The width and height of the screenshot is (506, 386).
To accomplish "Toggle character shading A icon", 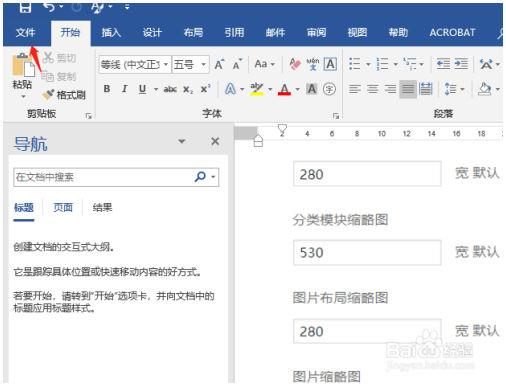I will 312,89.
